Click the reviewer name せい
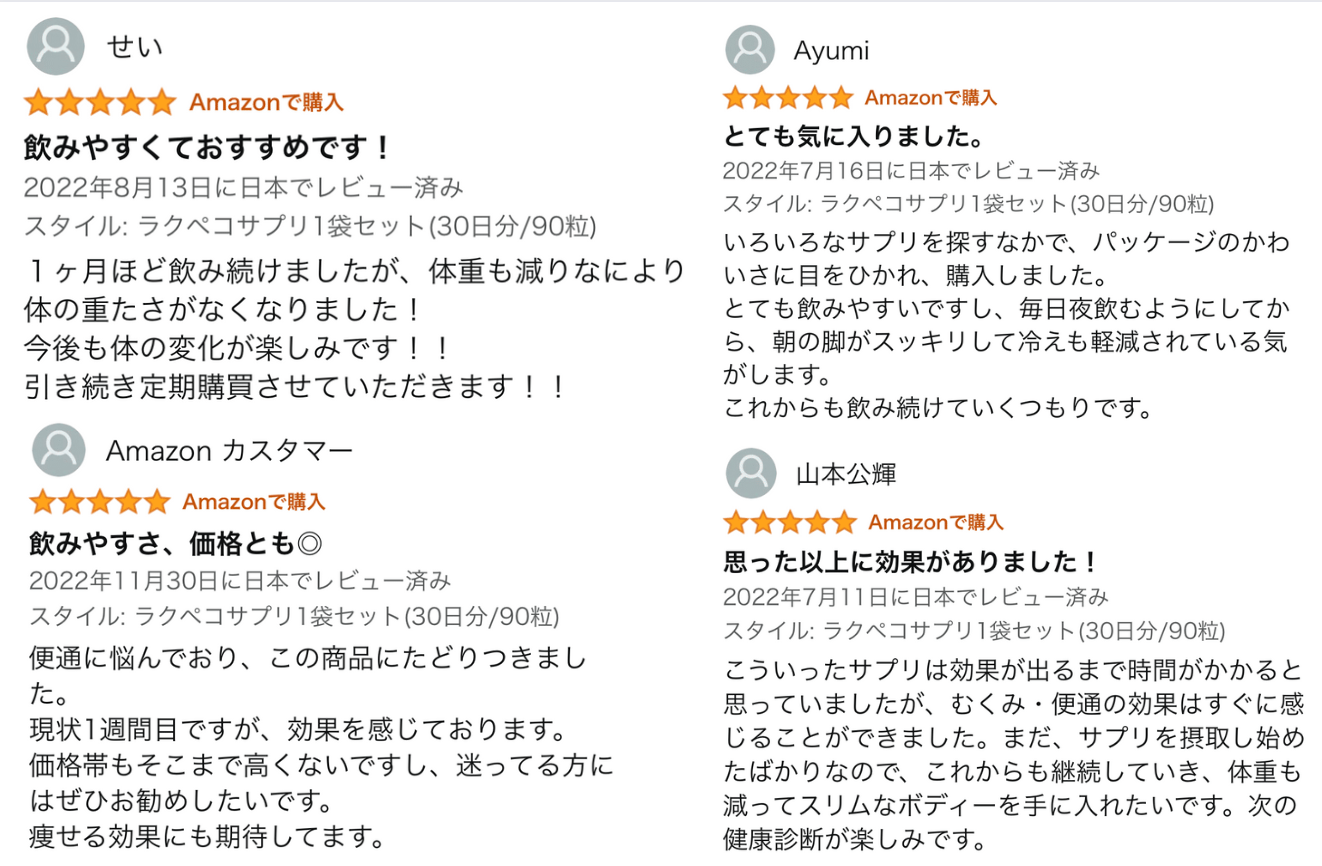Image resolution: width=1322 pixels, height=866 pixels. pyautogui.click(x=134, y=47)
